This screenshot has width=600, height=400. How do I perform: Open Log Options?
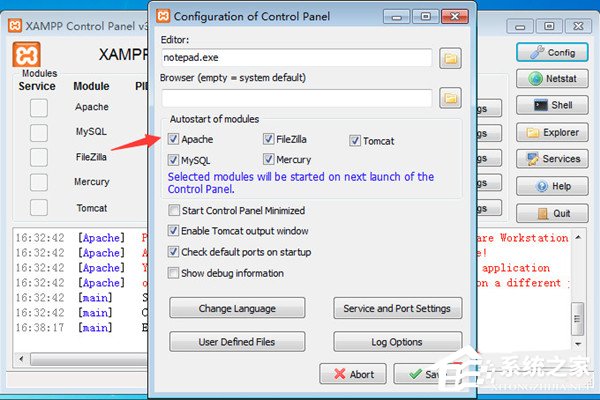(x=398, y=341)
